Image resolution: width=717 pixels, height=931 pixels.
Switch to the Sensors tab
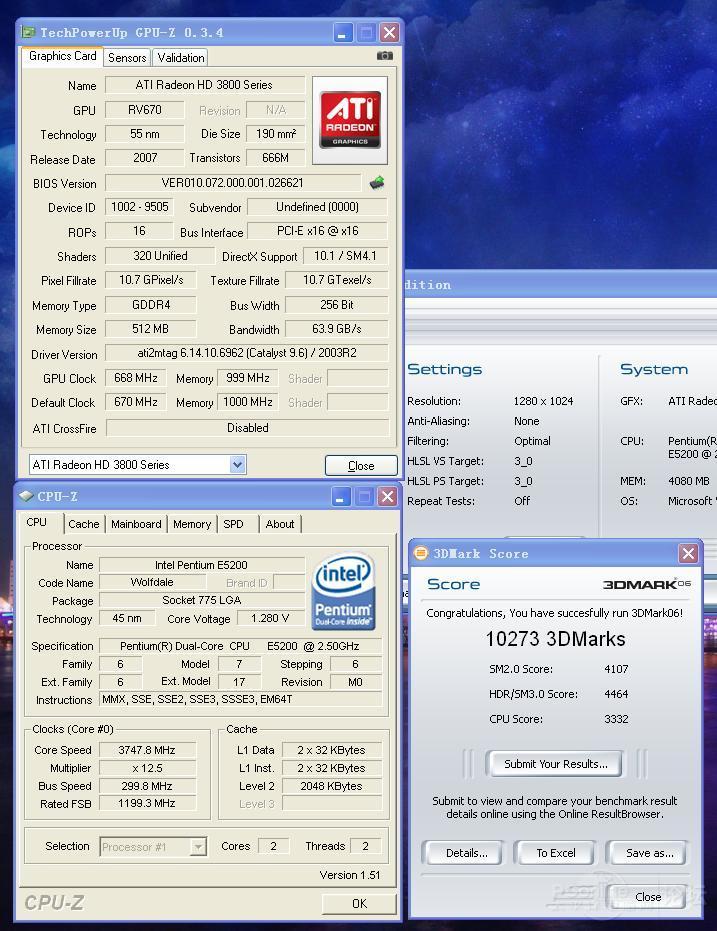click(x=127, y=58)
